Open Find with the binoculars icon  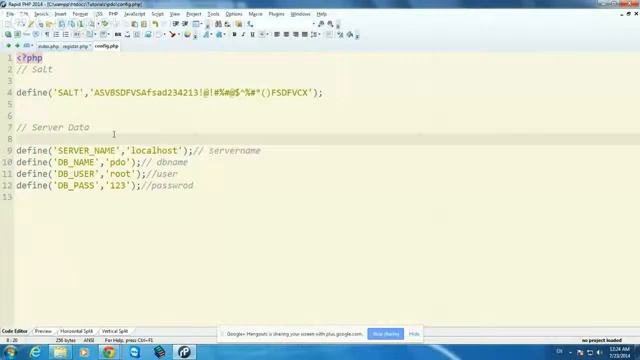click(218, 24)
